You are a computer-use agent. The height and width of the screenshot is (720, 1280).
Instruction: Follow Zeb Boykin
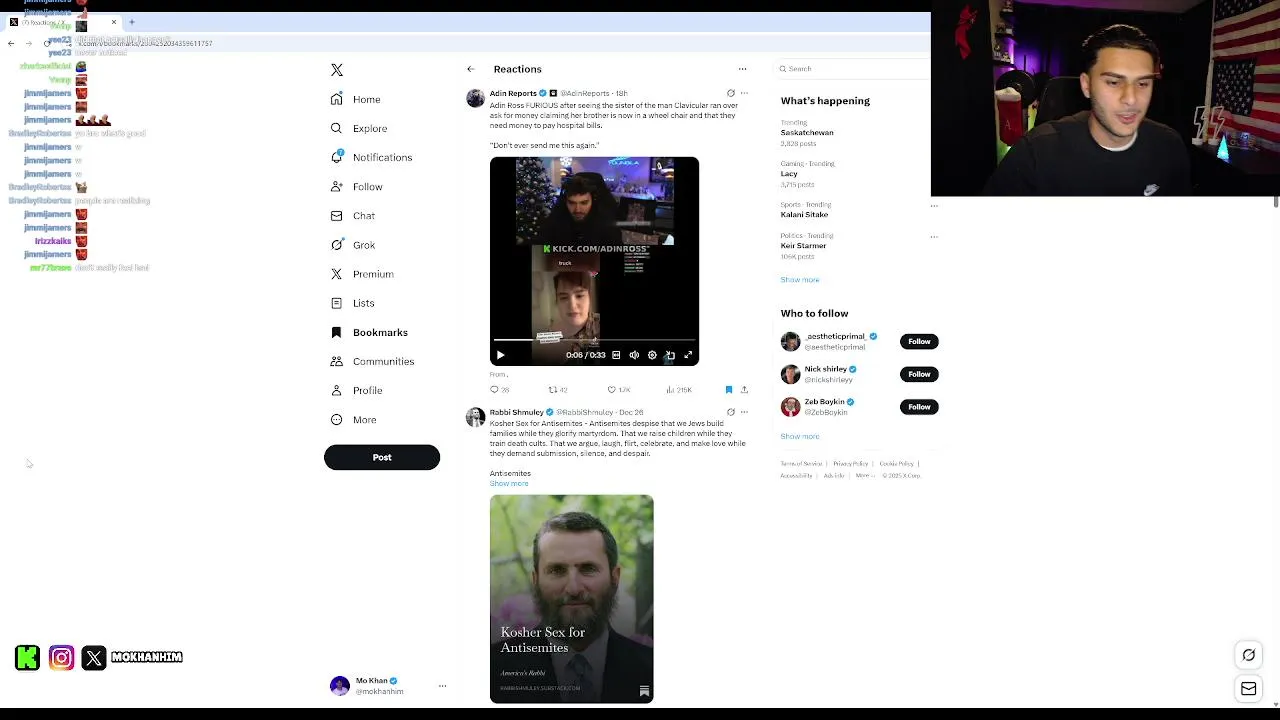pos(919,407)
